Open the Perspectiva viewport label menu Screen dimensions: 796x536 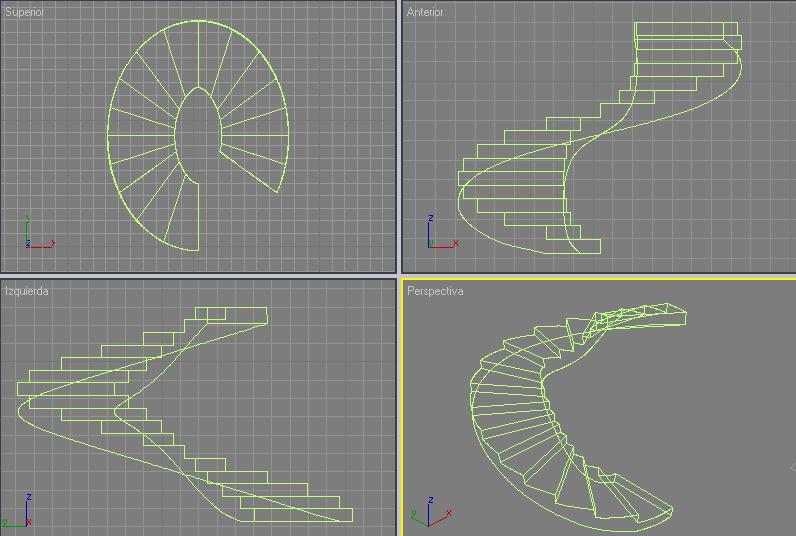point(435,291)
